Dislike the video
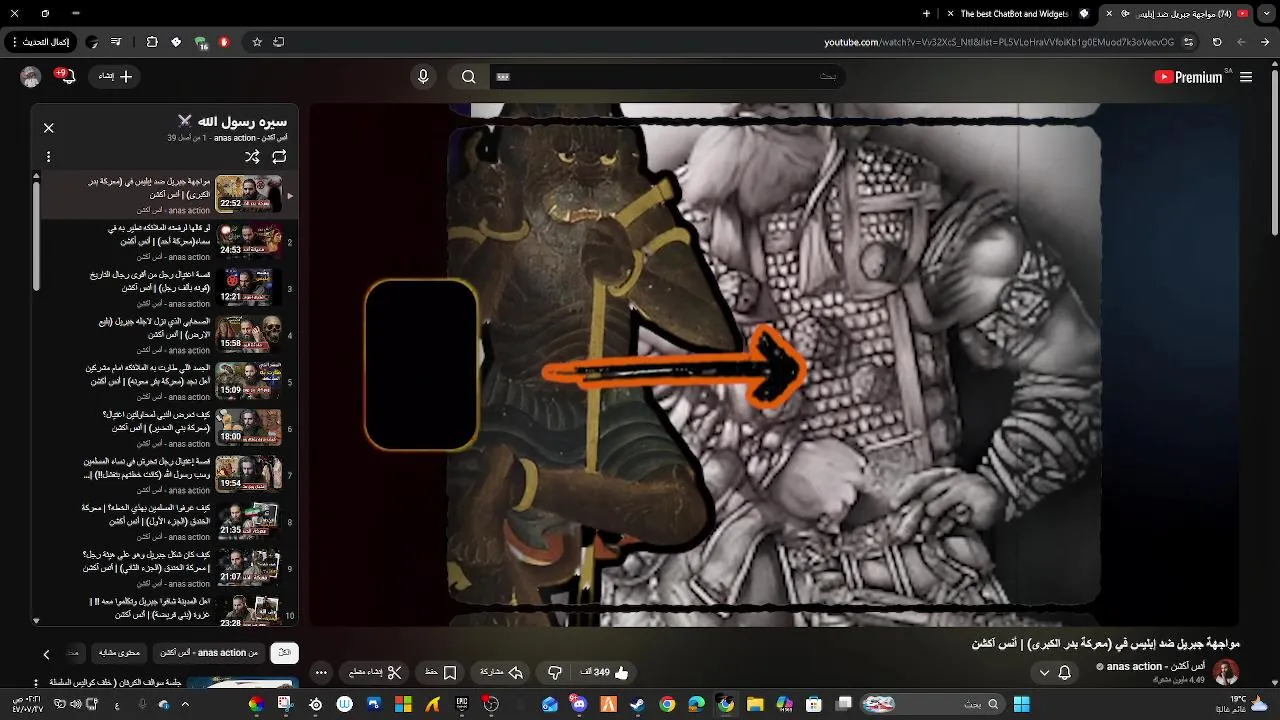This screenshot has height=720, width=1280. pos(555,672)
